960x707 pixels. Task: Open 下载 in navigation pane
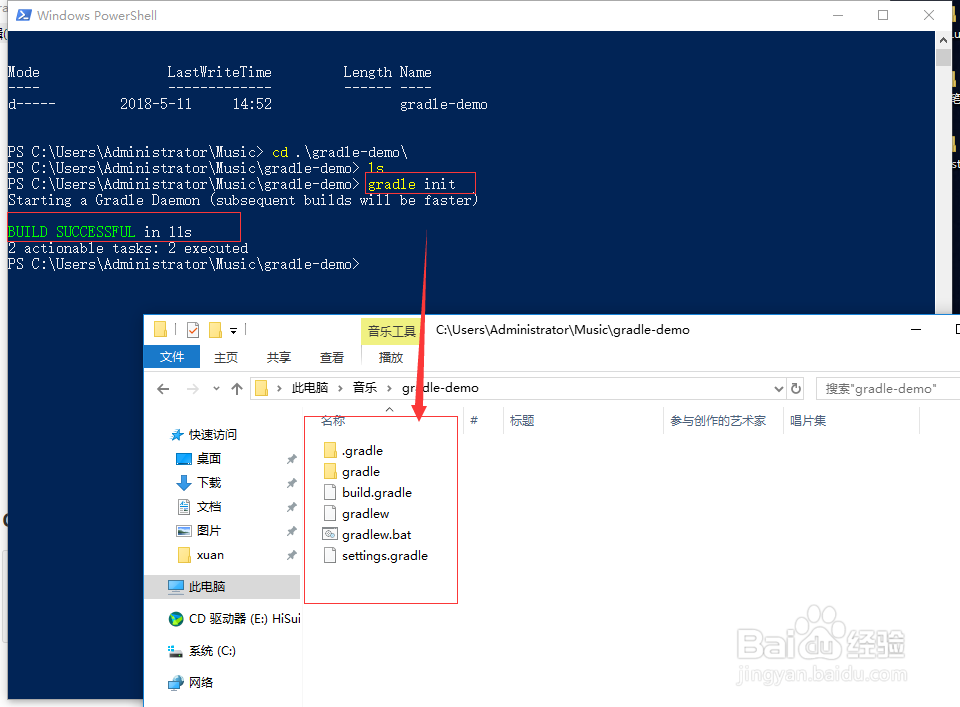click(x=198, y=482)
